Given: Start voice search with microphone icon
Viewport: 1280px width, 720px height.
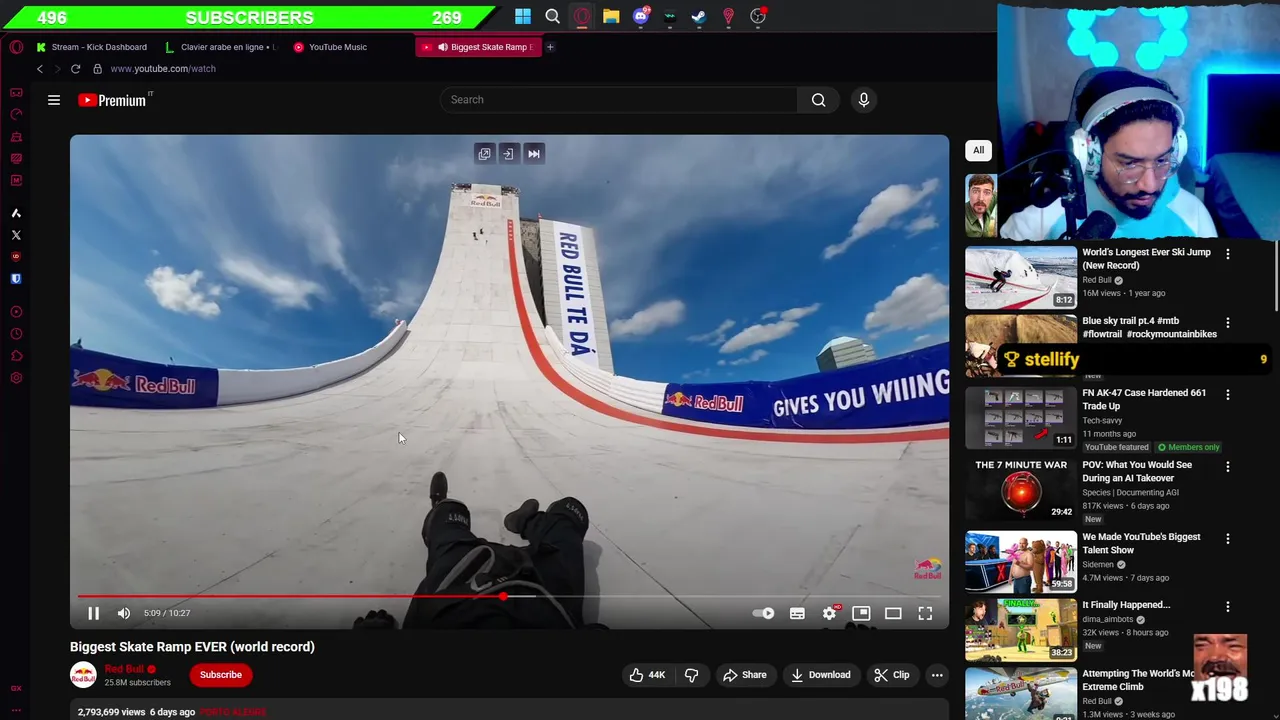Looking at the screenshot, I should pyautogui.click(x=864, y=100).
